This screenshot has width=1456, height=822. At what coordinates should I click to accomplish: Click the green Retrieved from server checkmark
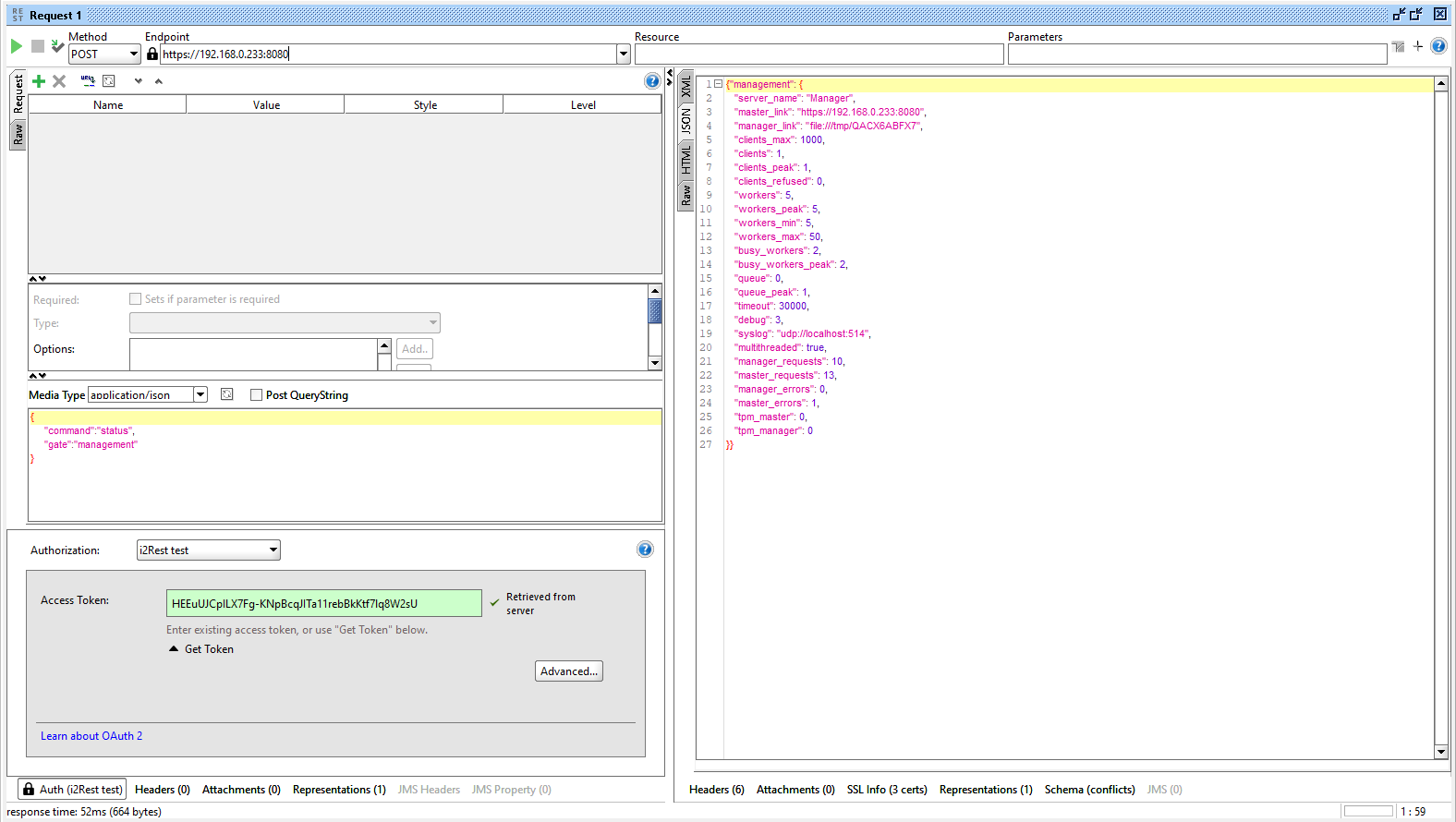pyautogui.click(x=494, y=602)
